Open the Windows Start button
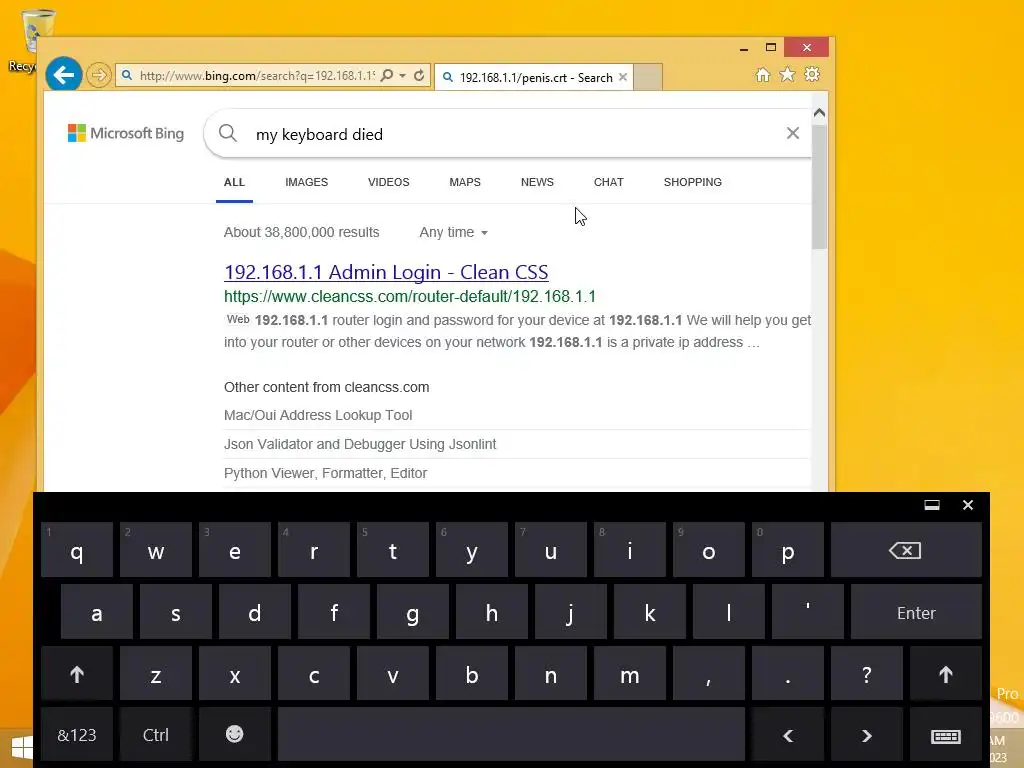Screen dimensions: 1024x768 pos(20,748)
